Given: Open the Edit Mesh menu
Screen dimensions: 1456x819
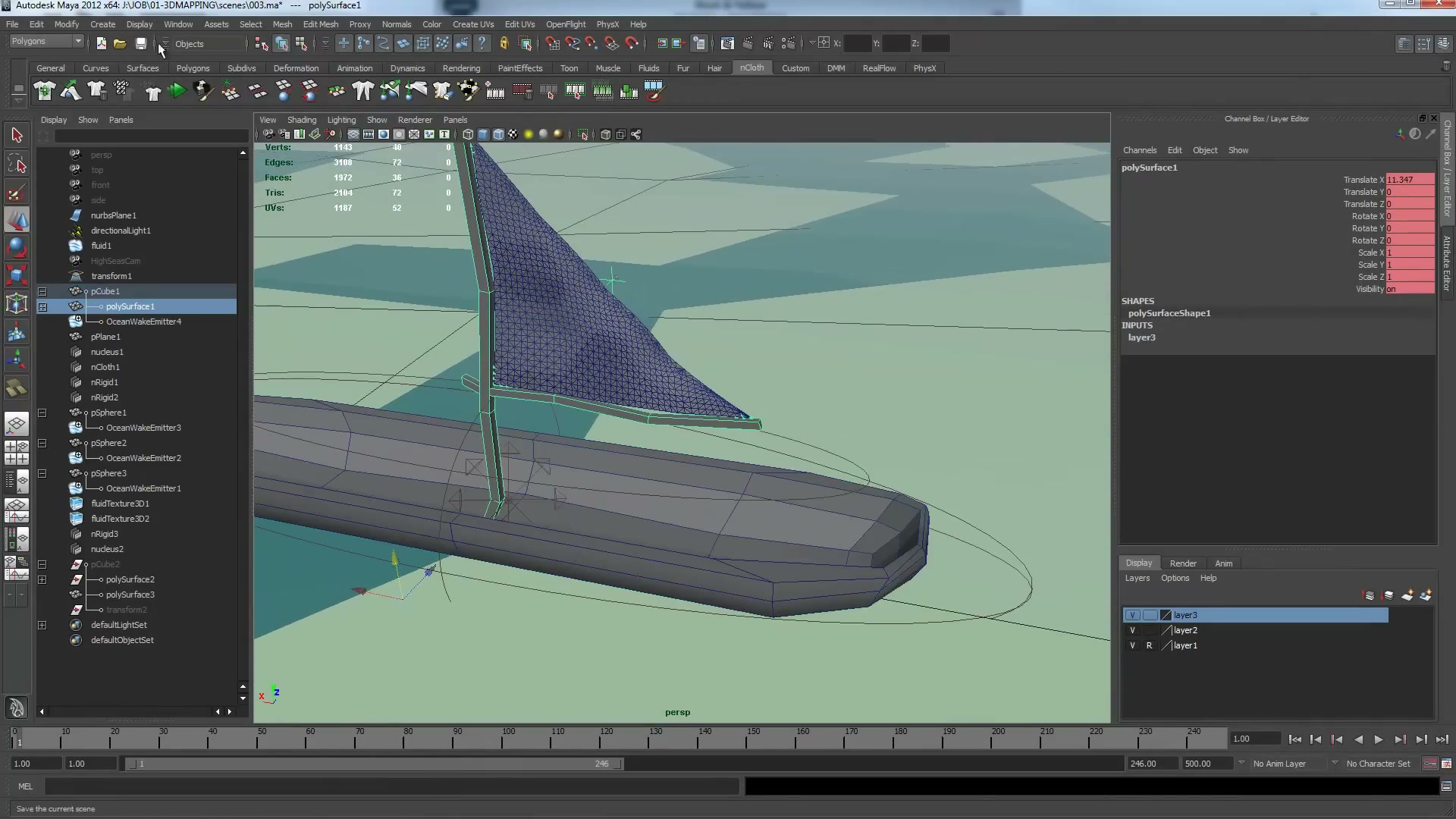Looking at the screenshot, I should [320, 24].
